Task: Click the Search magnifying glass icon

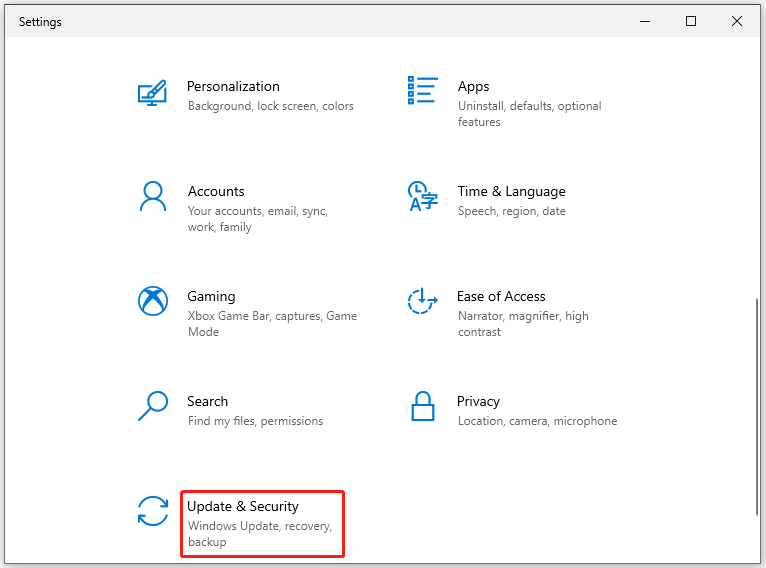Action: click(153, 406)
